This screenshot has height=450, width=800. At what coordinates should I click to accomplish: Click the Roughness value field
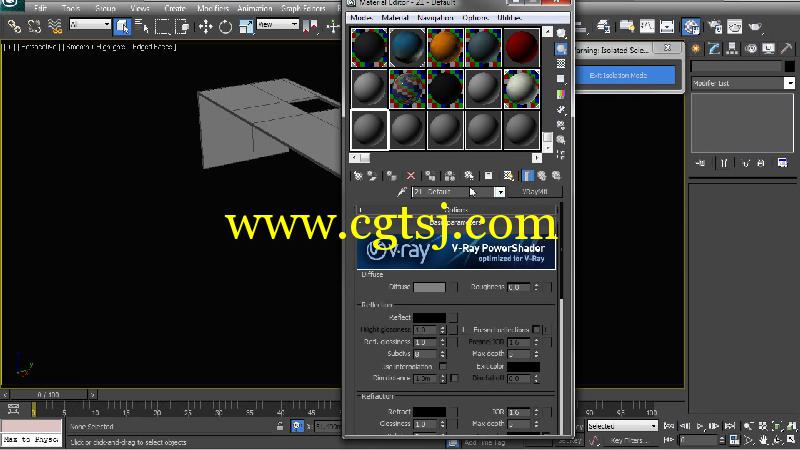519,287
